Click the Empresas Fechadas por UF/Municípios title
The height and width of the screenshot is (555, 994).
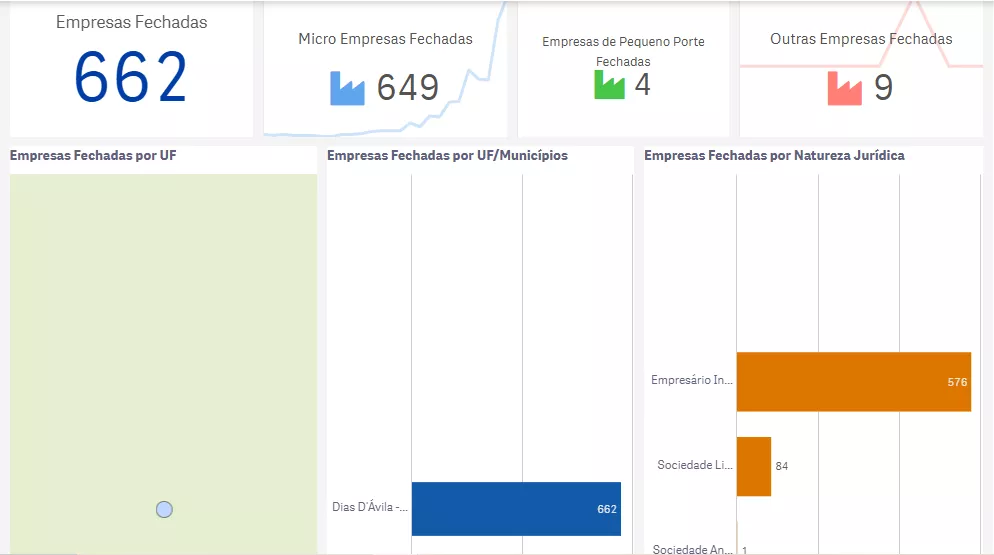coord(447,155)
